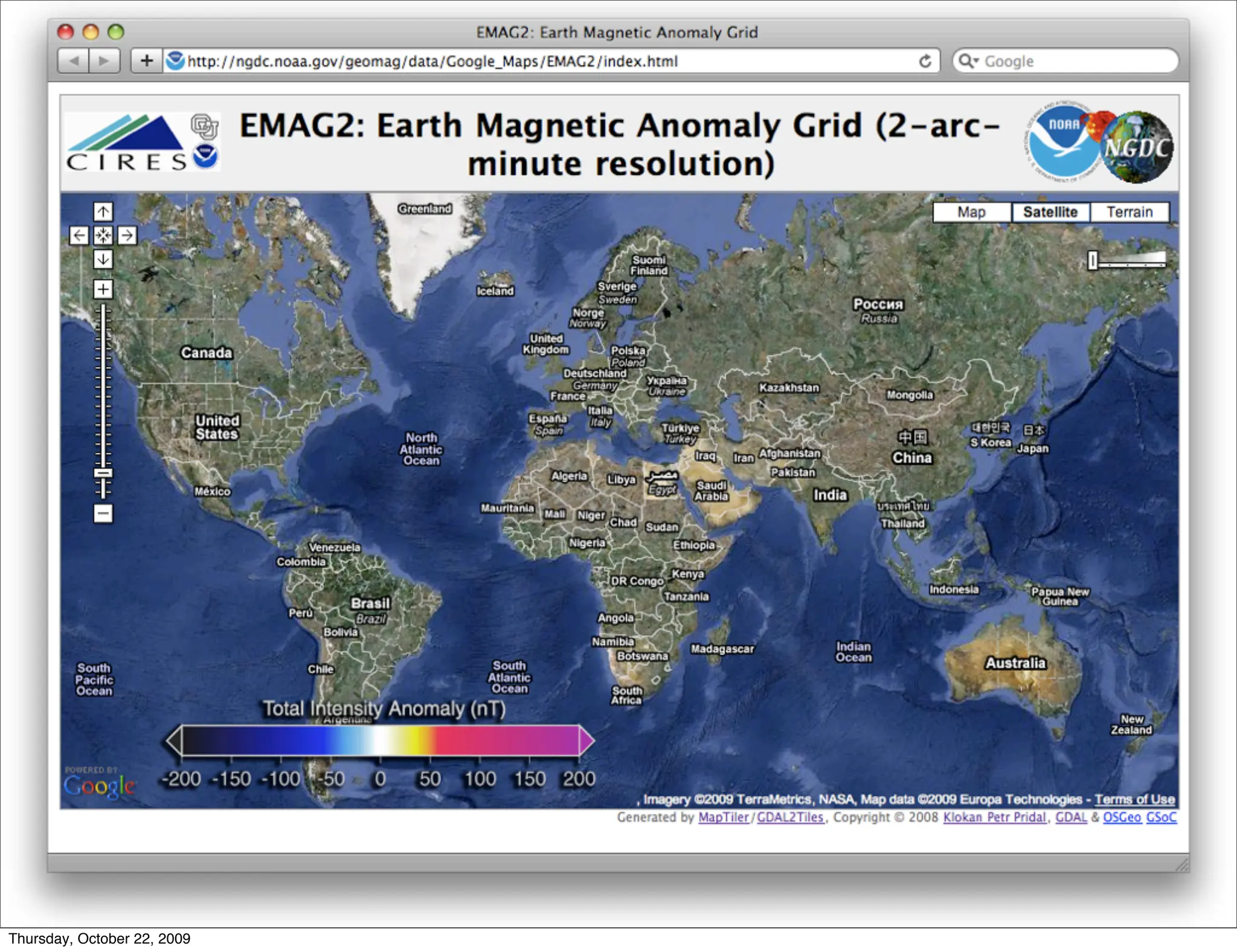Open the MapTiler link
Image resolution: width=1237 pixels, height=952 pixels.
coord(723,817)
